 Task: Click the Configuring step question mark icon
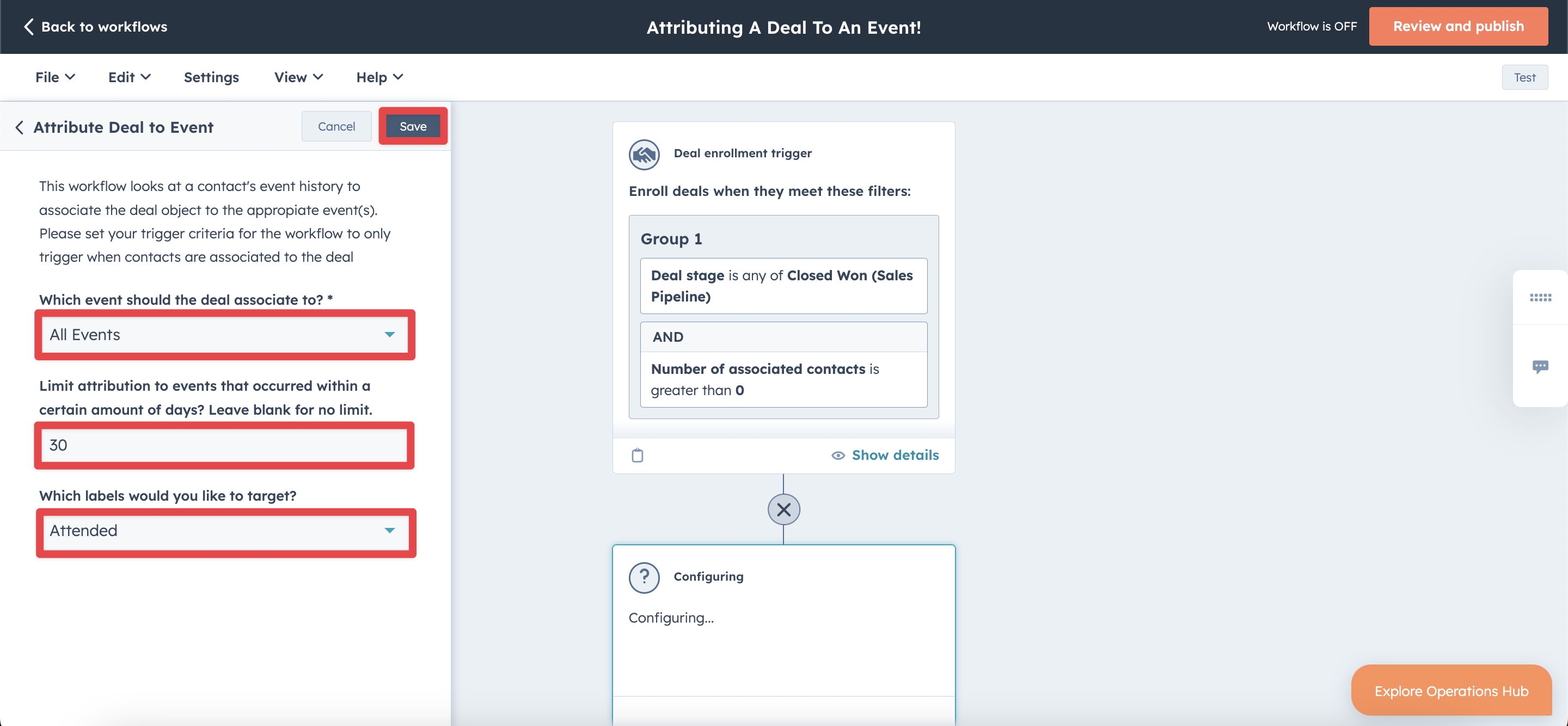(x=644, y=577)
